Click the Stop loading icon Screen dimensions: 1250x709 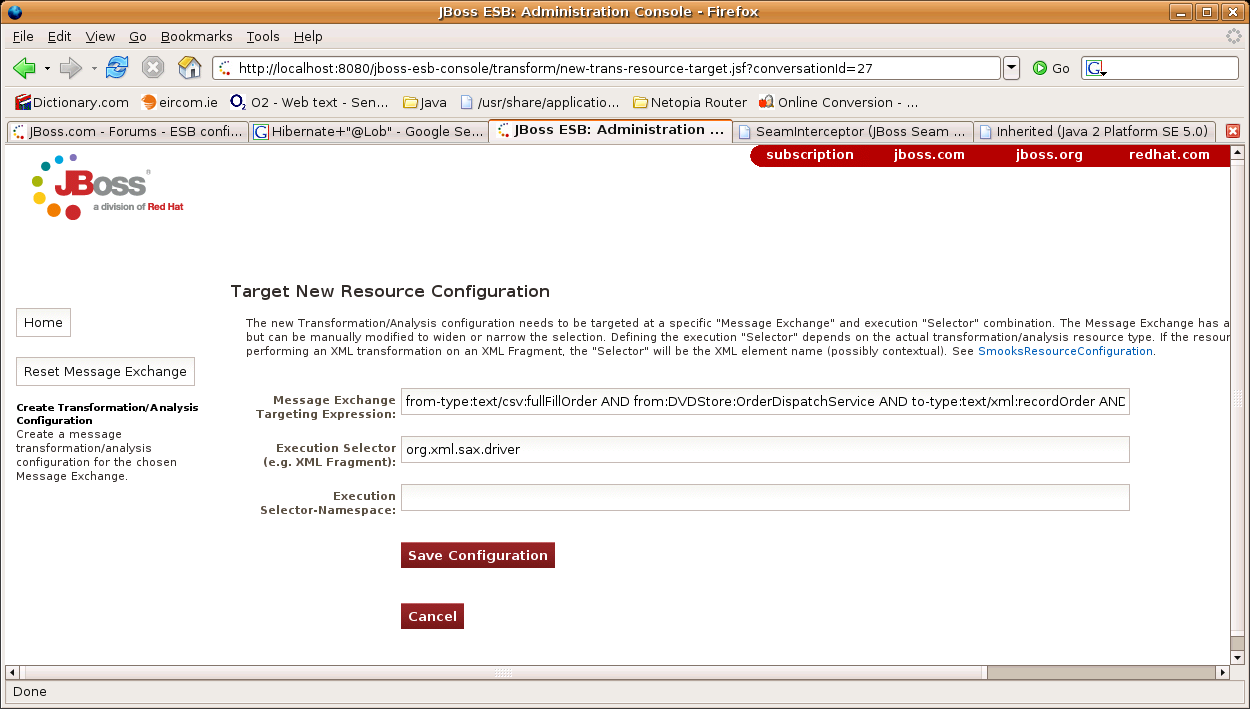pos(153,68)
